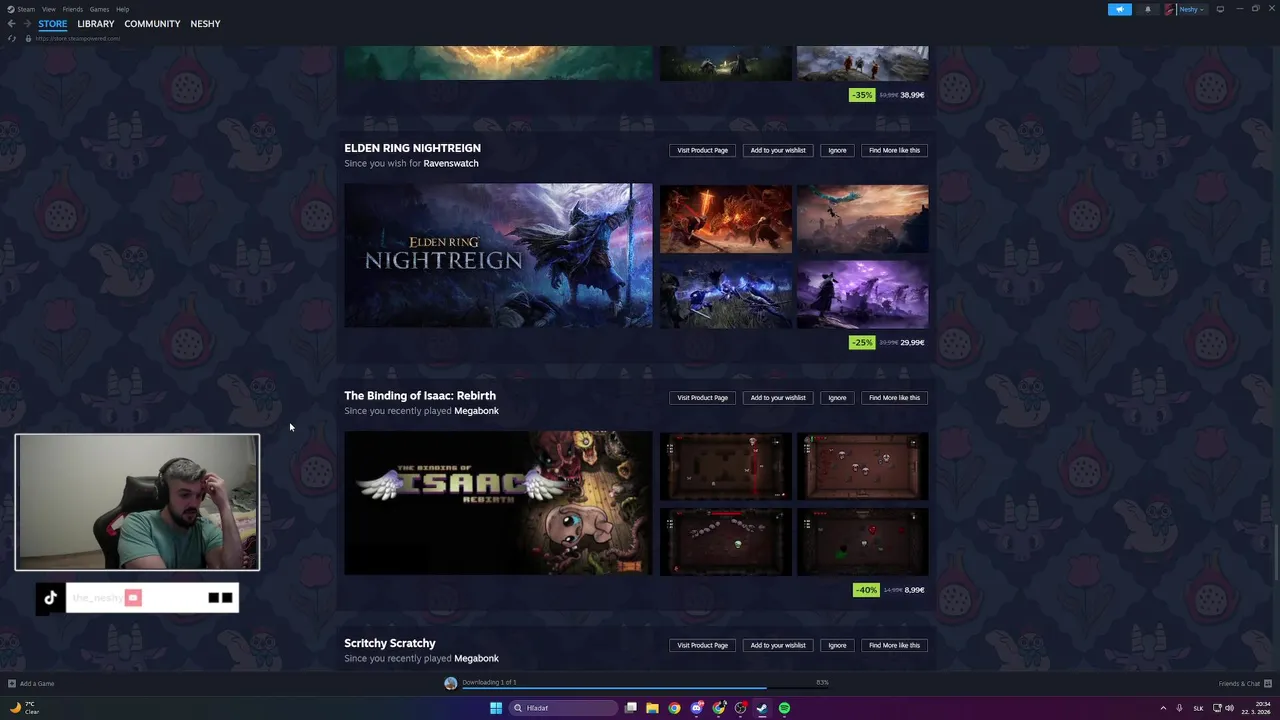Open the Elden Ring Nightreign main banner

(498, 255)
